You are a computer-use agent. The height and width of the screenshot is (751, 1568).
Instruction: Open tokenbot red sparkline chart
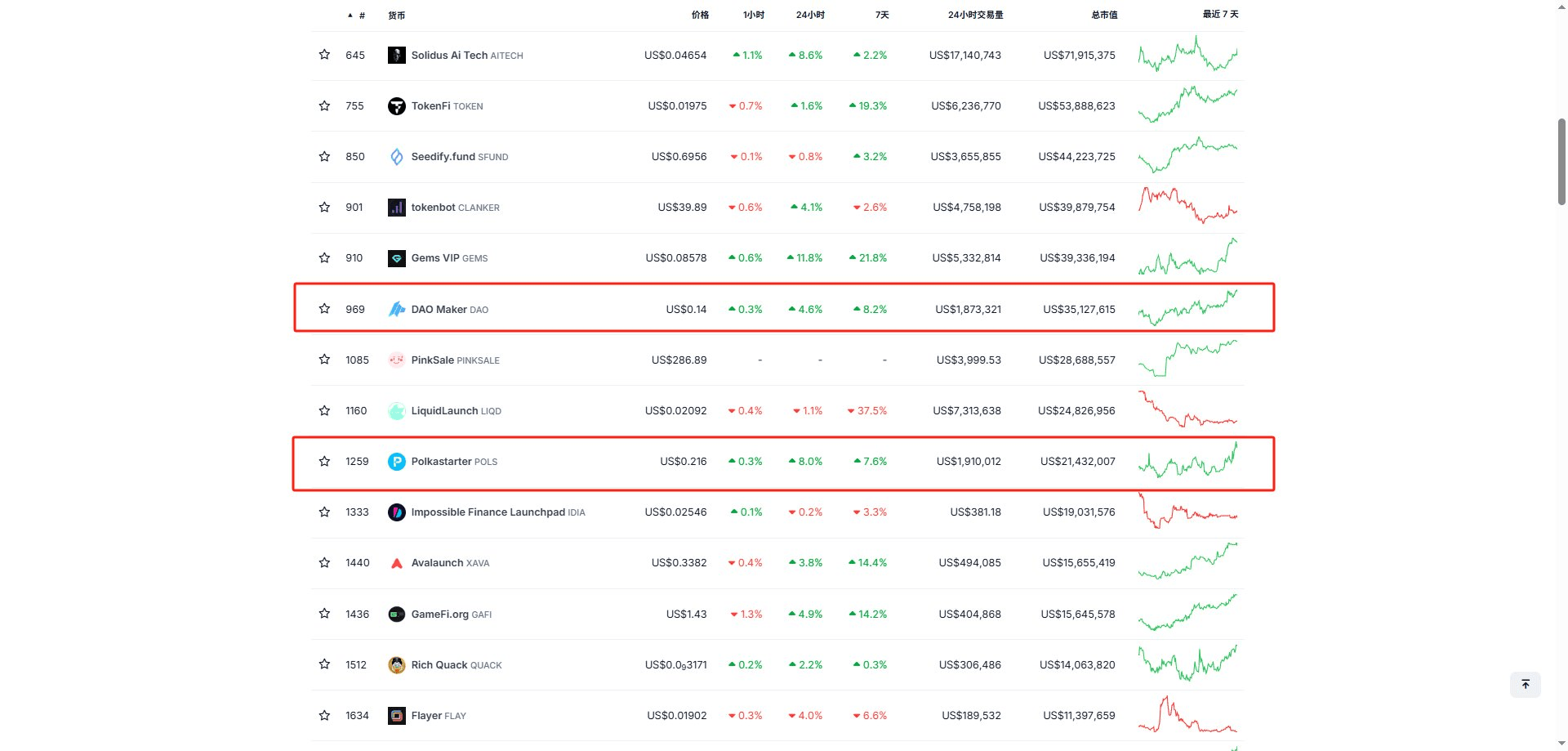coord(1187,205)
